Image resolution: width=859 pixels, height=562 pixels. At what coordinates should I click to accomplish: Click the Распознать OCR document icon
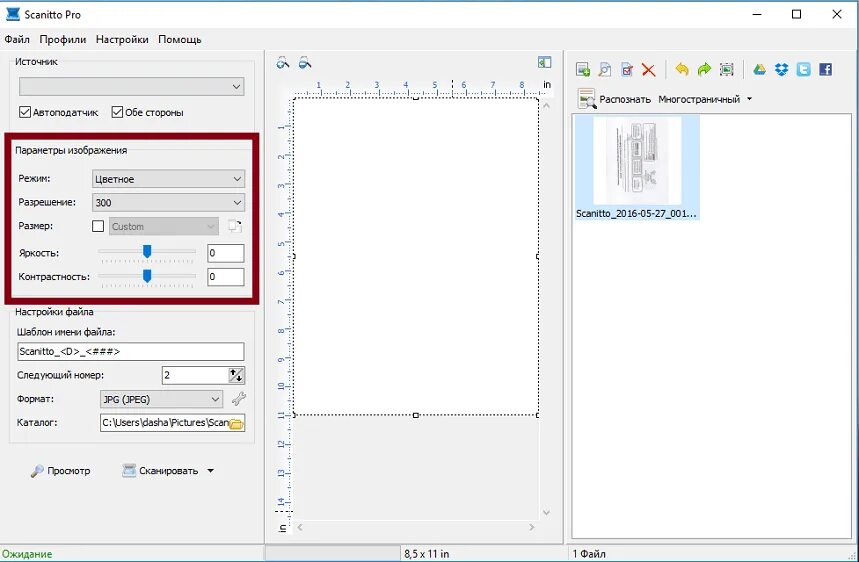[587, 99]
